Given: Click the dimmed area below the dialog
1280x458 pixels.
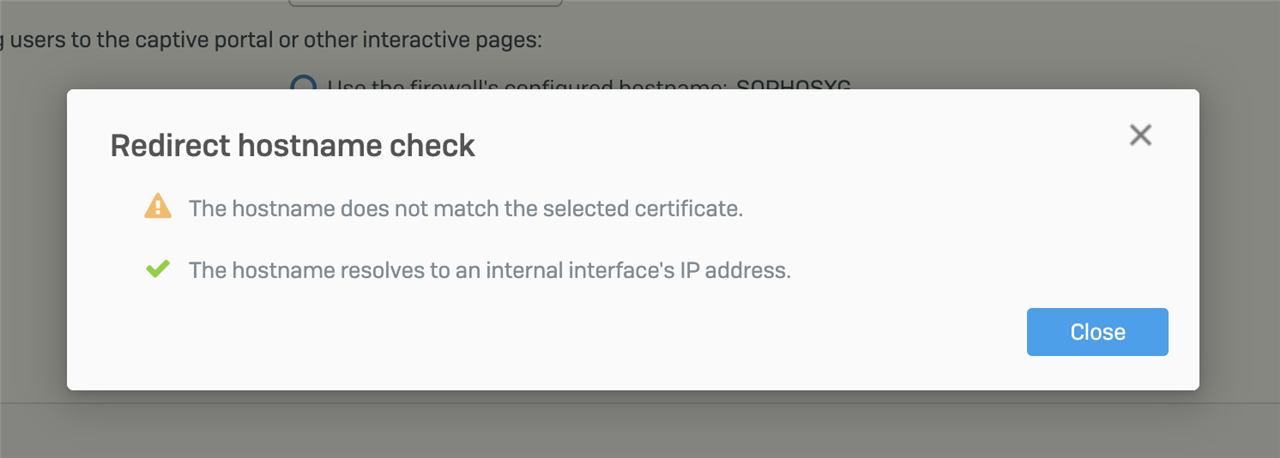Looking at the screenshot, I should tap(640, 425).
